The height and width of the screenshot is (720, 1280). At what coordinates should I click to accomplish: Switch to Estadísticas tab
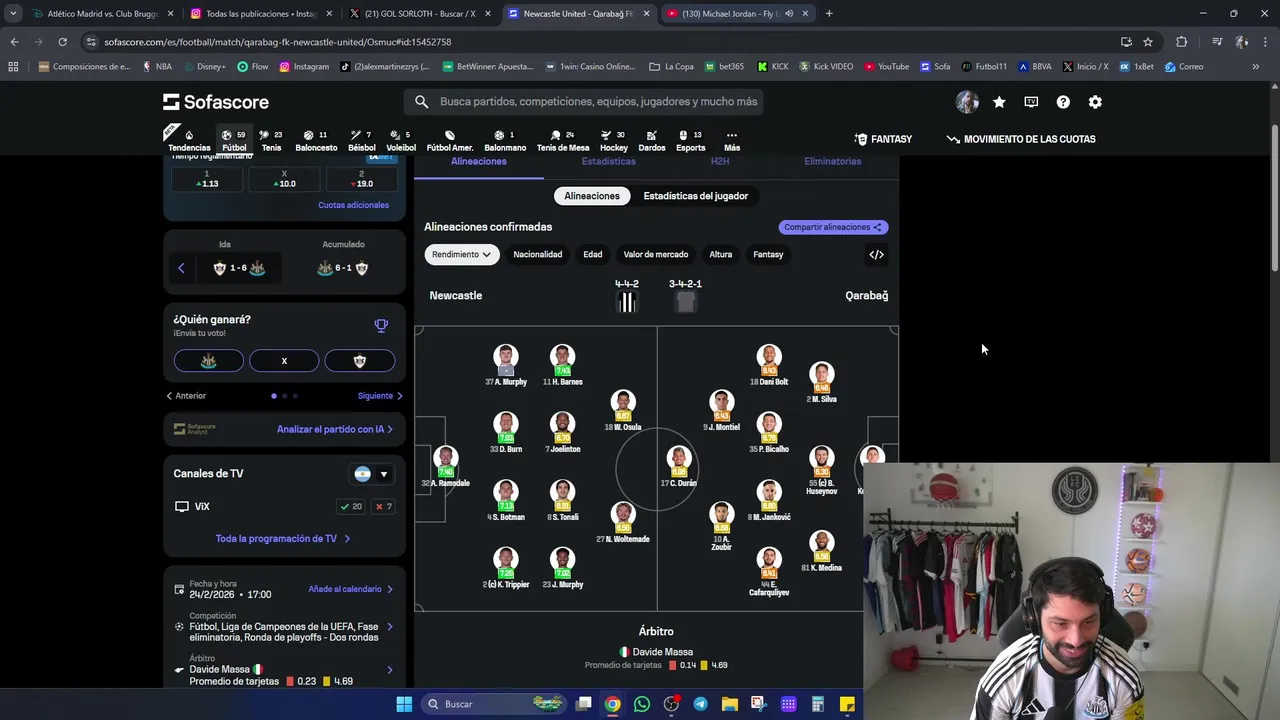(x=608, y=161)
